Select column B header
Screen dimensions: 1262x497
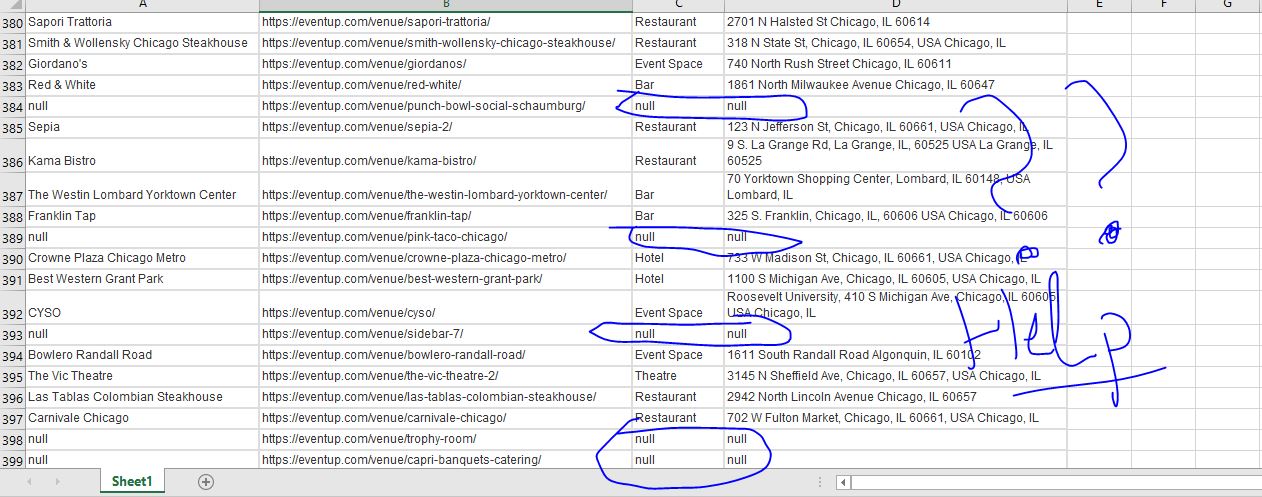click(445, 5)
